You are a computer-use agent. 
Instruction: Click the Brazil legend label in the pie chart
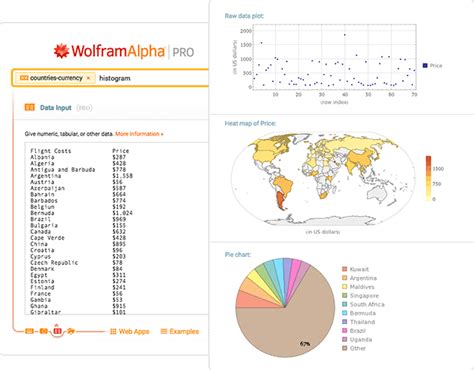tap(358, 331)
